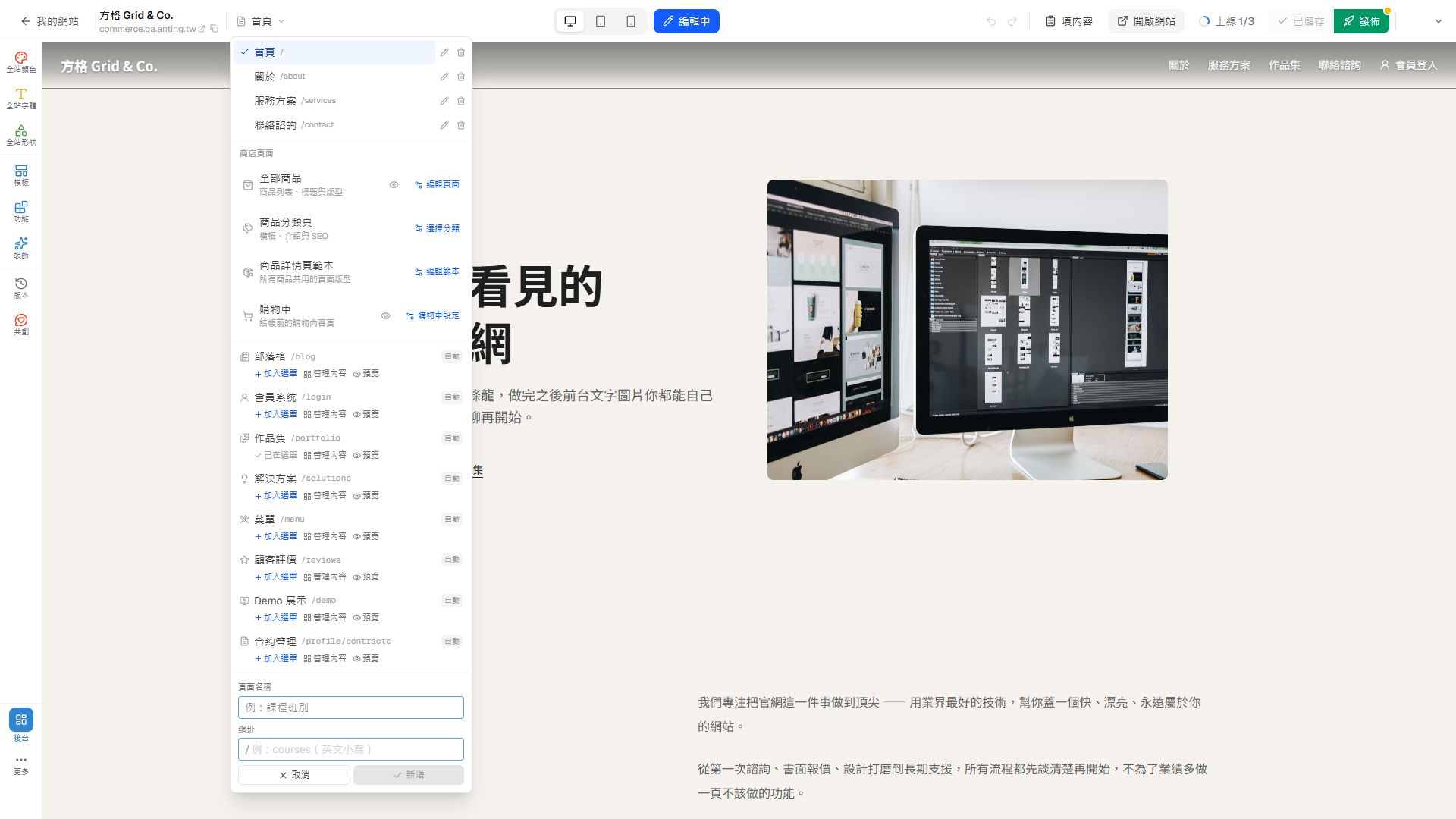Edit the 聯絡諮詢 page with pencil icon

444,125
